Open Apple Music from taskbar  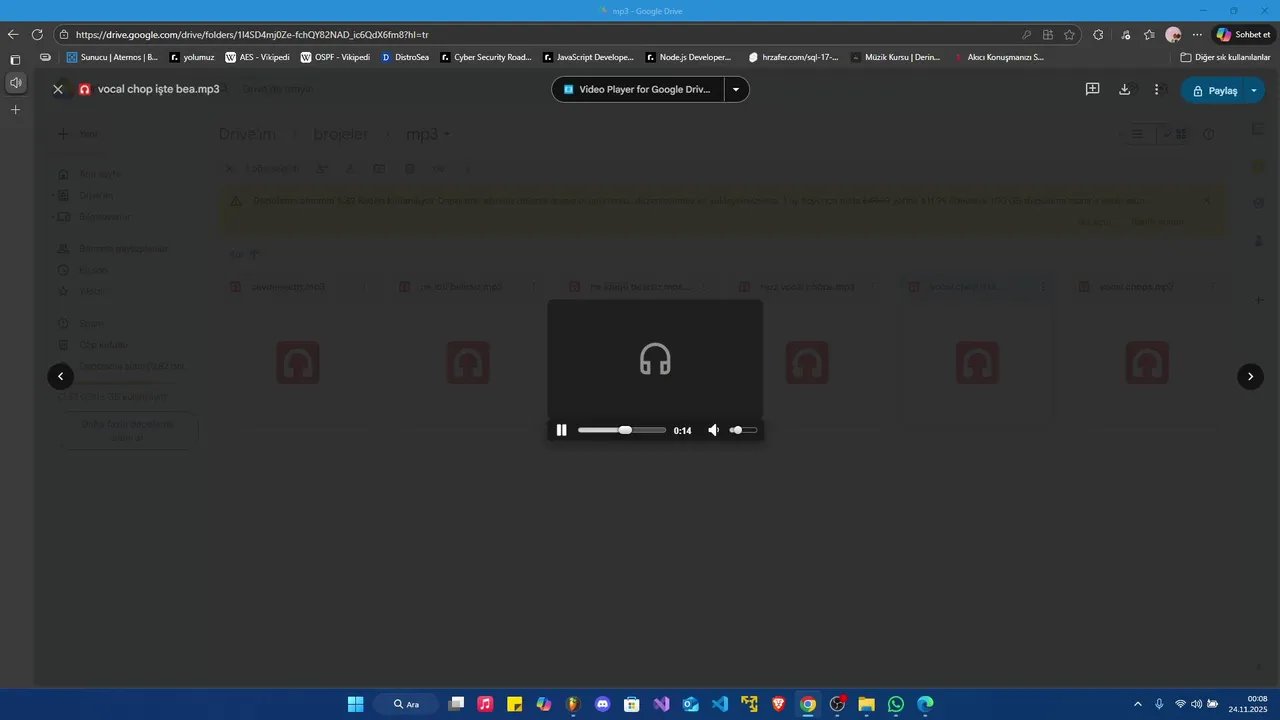(485, 704)
